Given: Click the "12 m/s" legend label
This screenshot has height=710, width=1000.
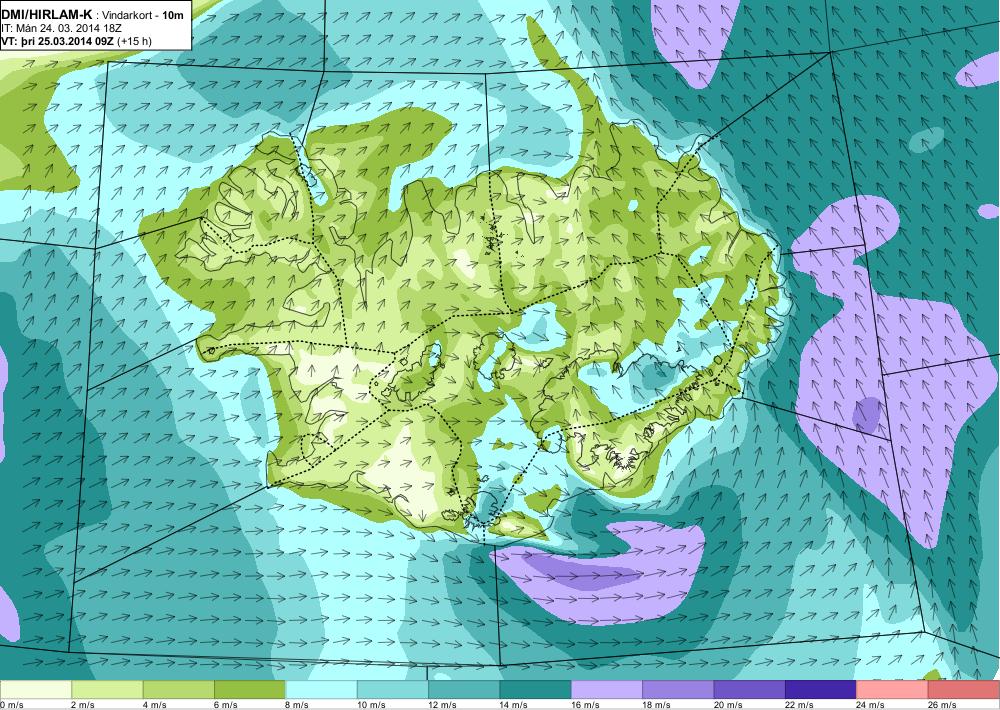Looking at the screenshot, I should [443, 705].
